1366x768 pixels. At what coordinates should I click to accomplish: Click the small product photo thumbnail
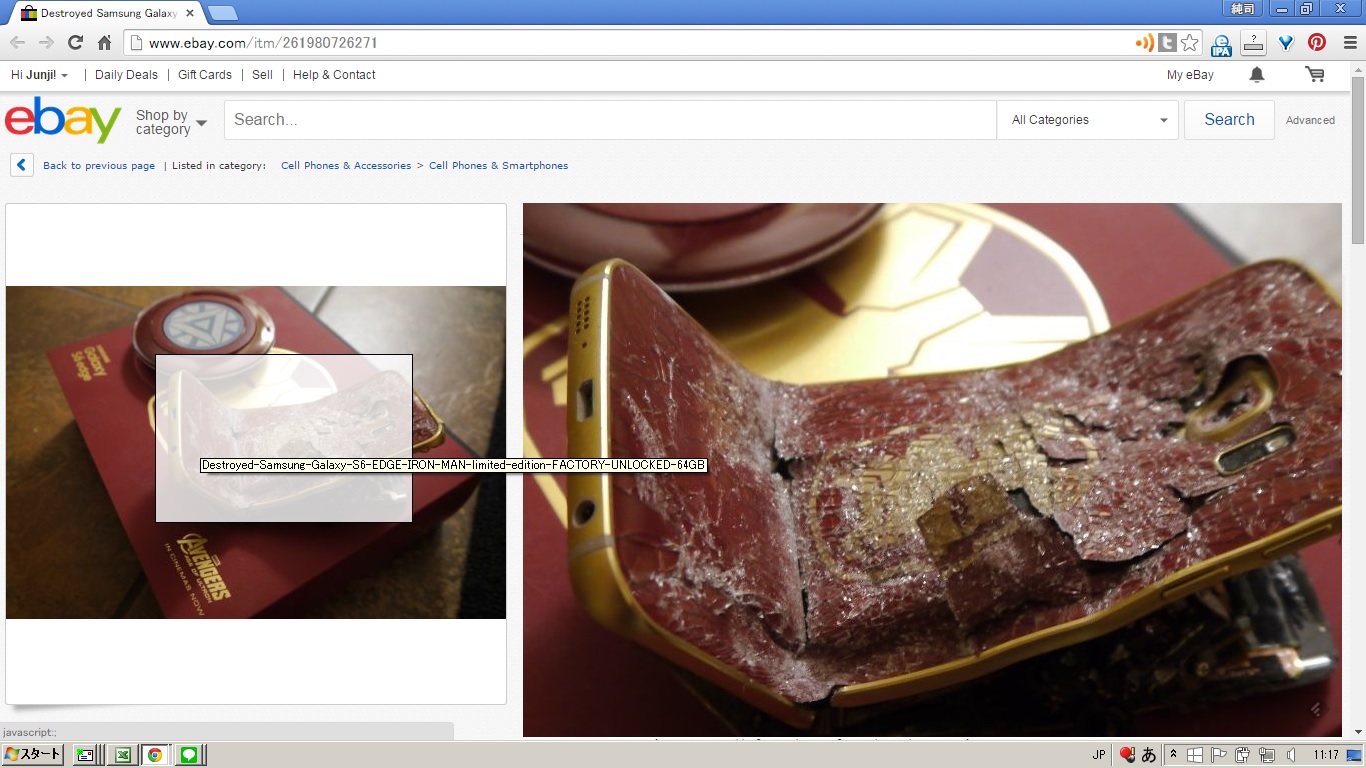click(x=256, y=453)
